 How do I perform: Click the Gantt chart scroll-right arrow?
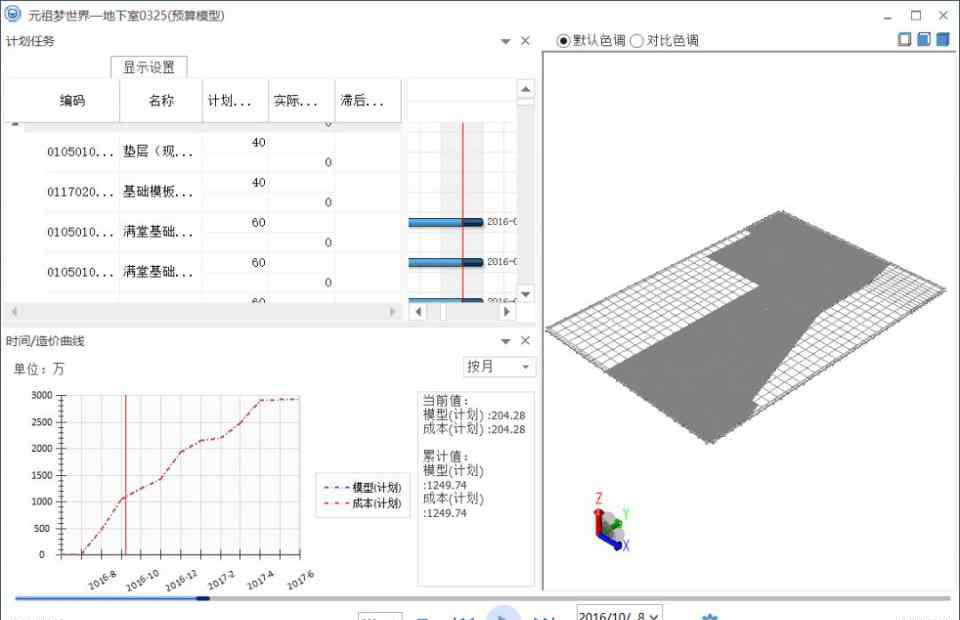point(506,312)
